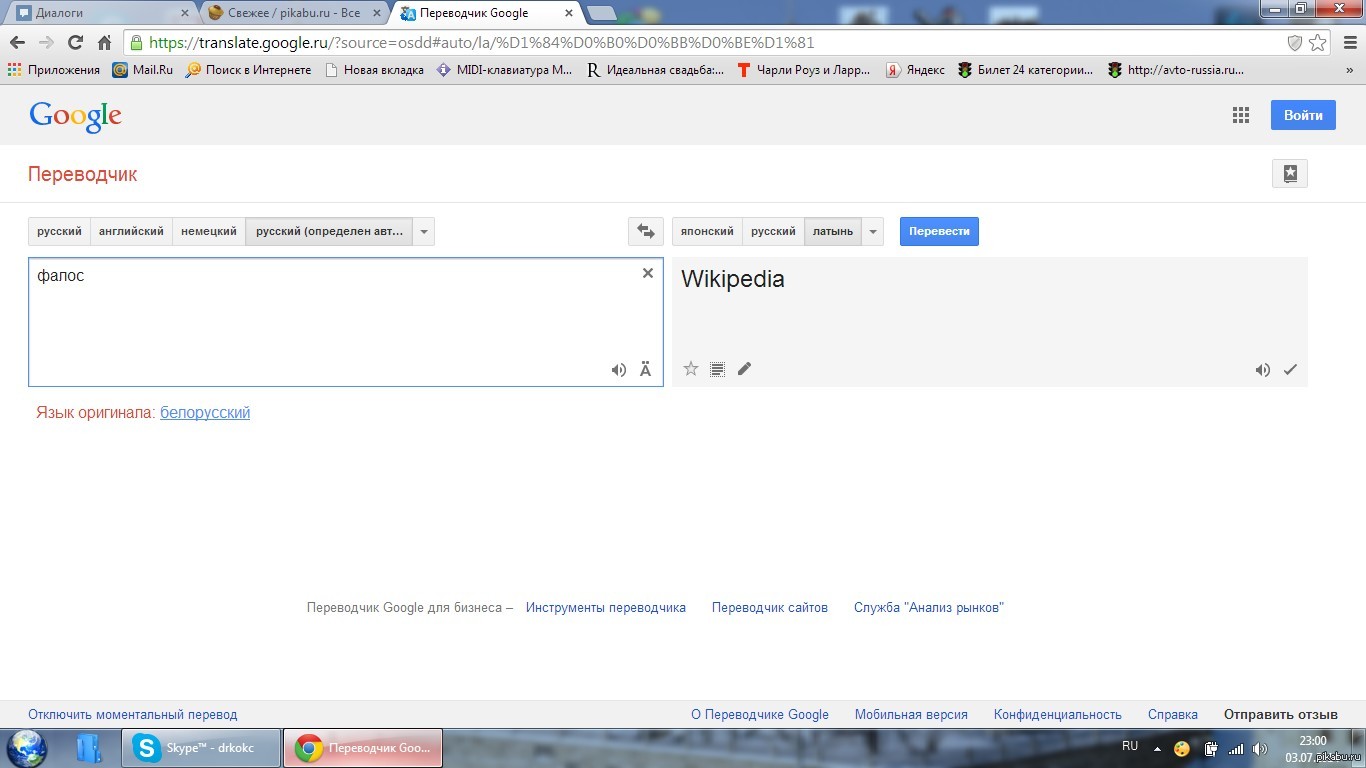Open the Google apps grid
This screenshot has height=768, width=1366.
(1241, 115)
